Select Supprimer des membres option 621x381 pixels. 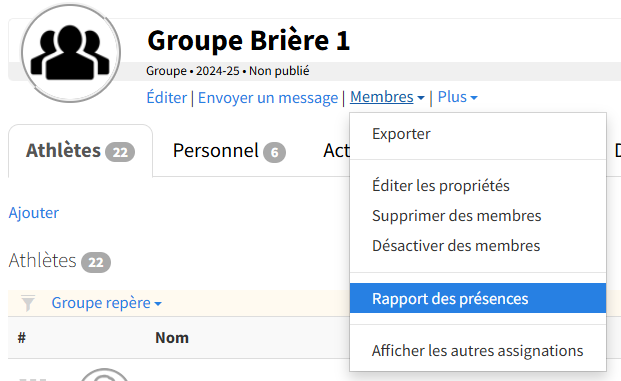tap(478, 216)
